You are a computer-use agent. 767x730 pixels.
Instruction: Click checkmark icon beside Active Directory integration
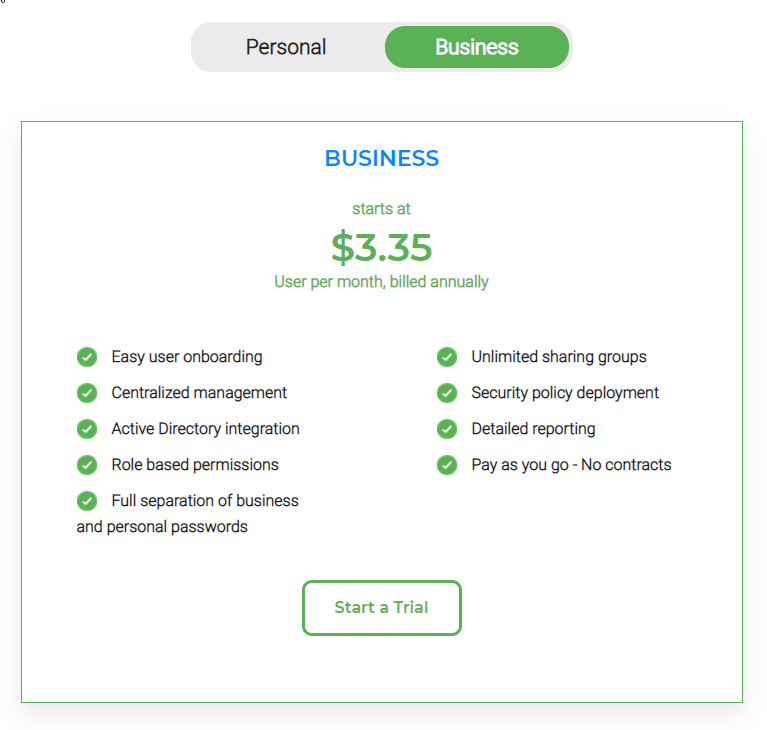(x=87, y=429)
